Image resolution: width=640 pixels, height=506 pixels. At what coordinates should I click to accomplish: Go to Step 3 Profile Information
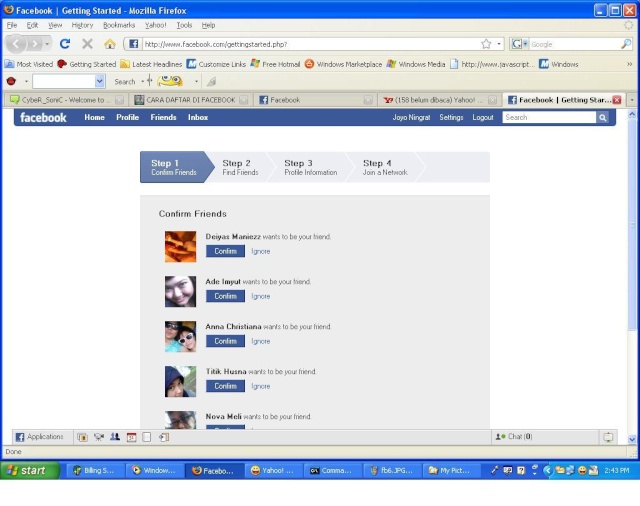click(x=311, y=167)
